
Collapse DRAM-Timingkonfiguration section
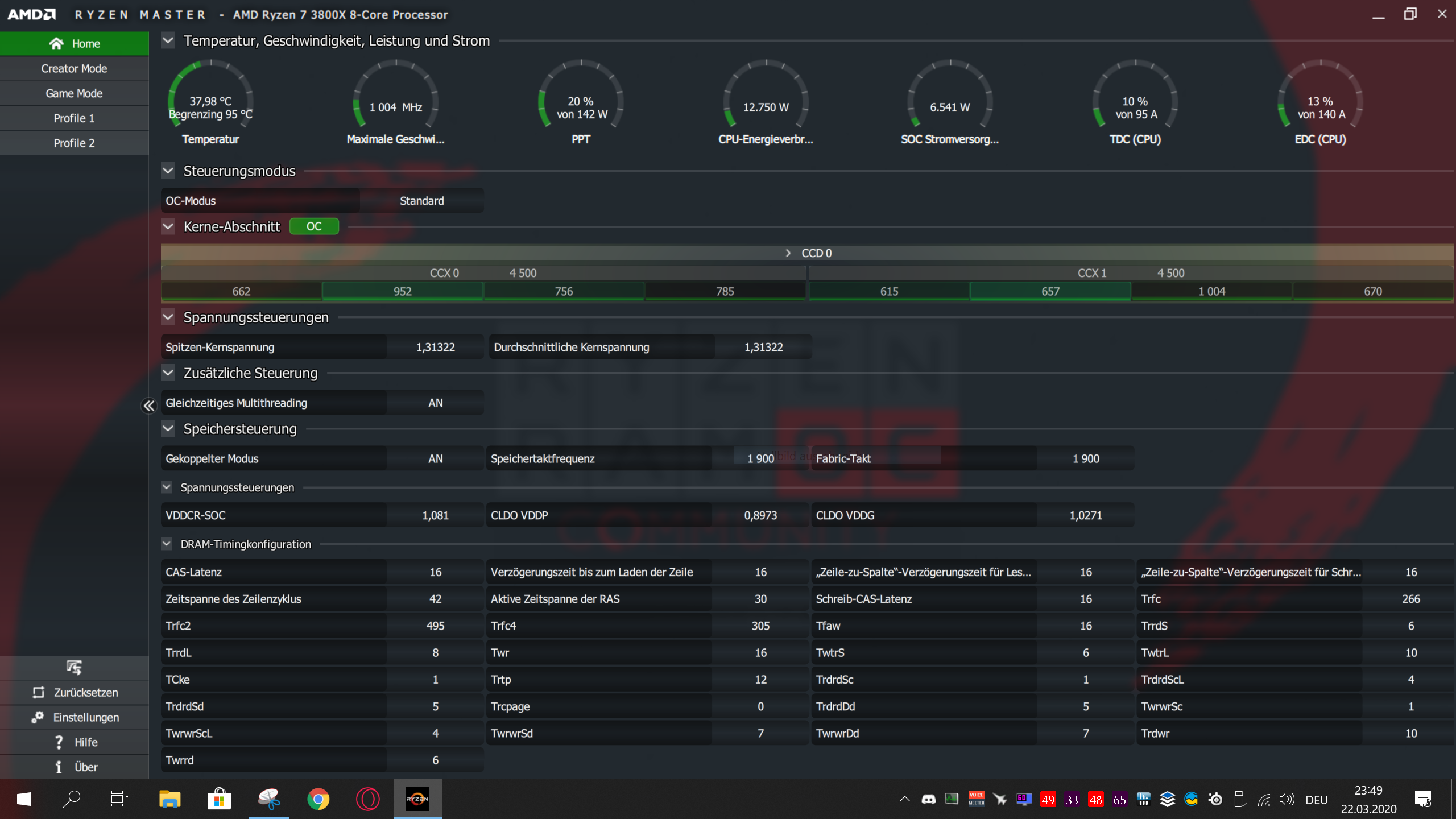click(167, 544)
